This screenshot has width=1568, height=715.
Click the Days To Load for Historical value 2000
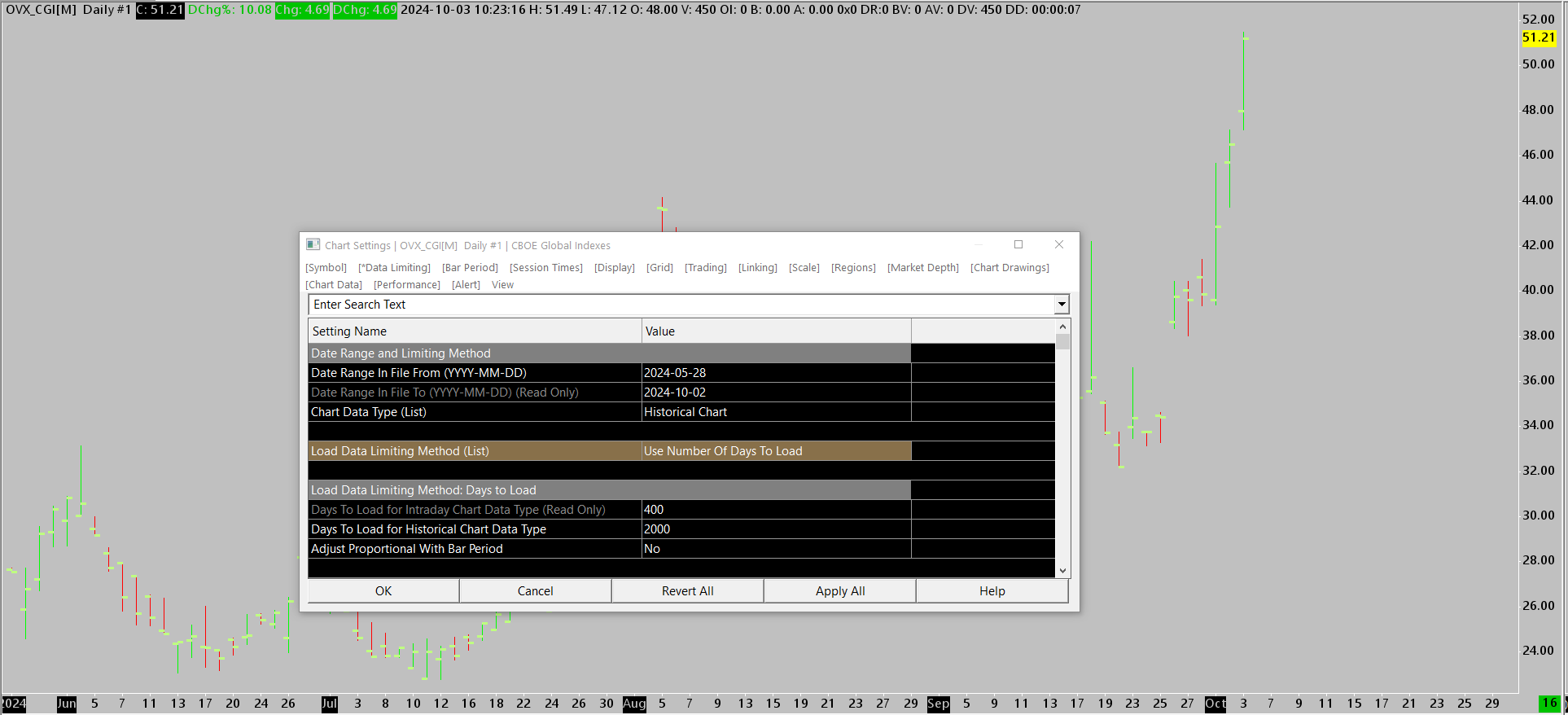(x=777, y=529)
